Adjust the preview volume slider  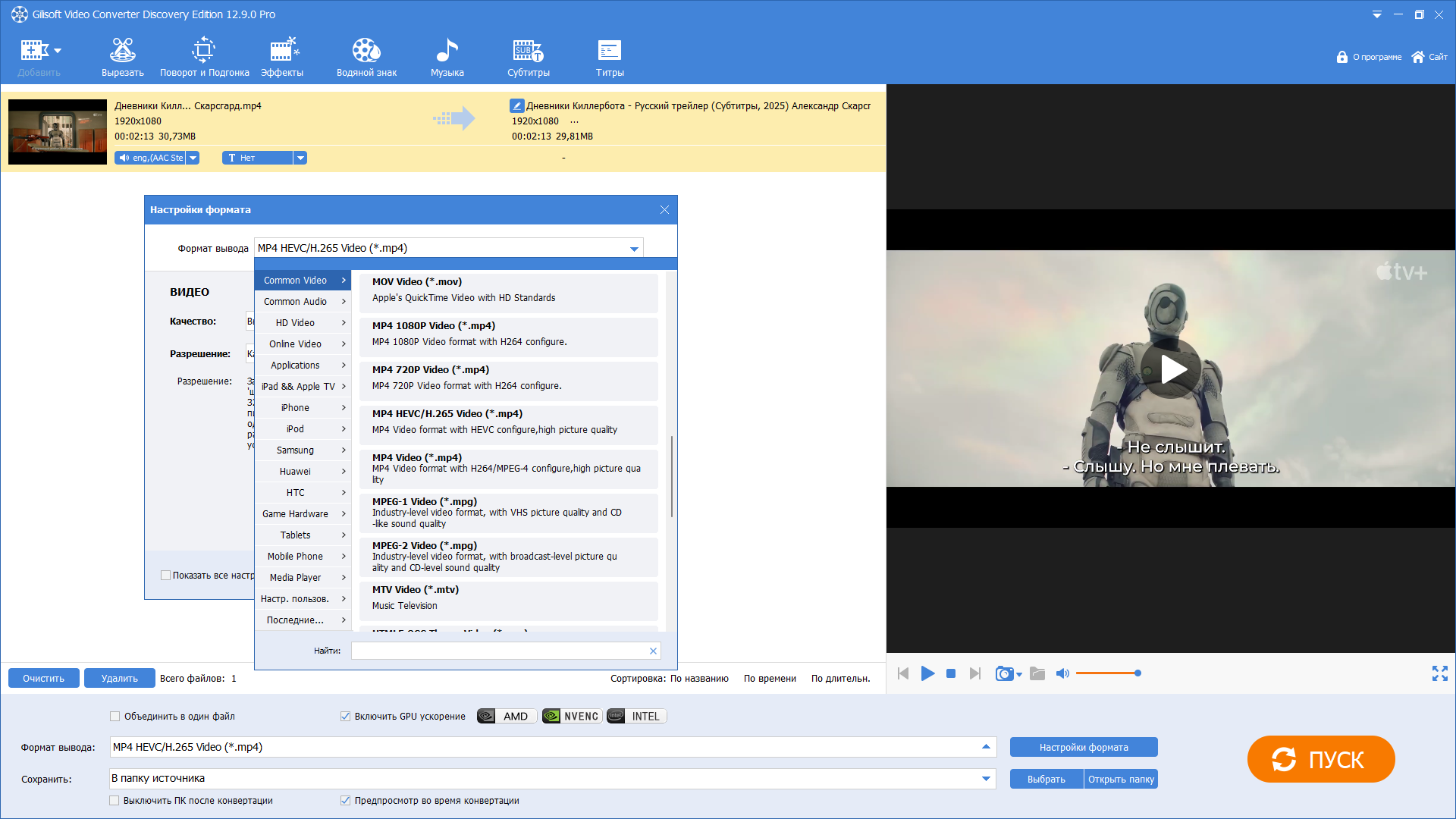coord(1108,673)
